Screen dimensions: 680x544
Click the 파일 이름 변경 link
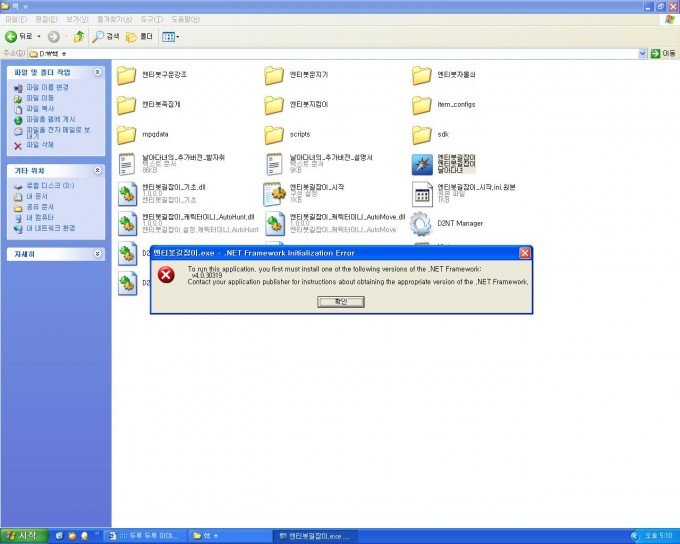pyautogui.click(x=47, y=88)
